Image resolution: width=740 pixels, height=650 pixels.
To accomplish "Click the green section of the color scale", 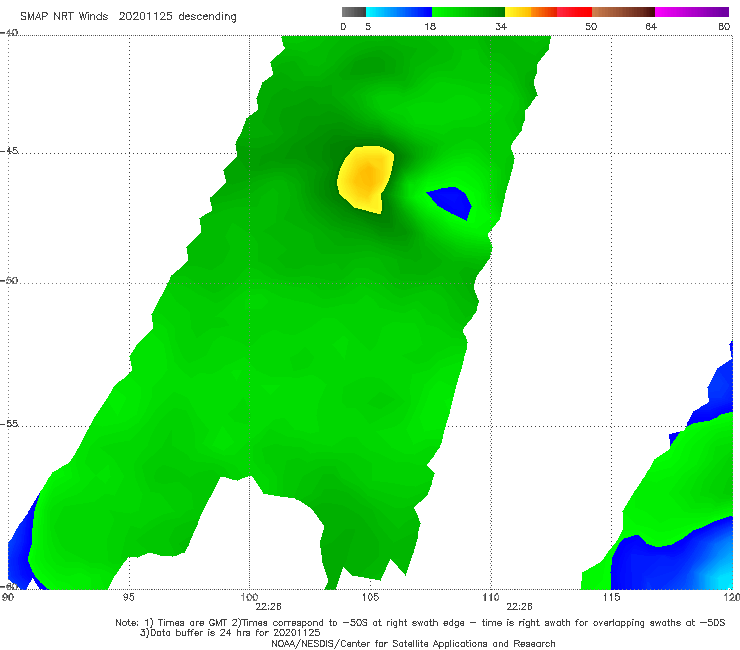I will coord(468,12).
